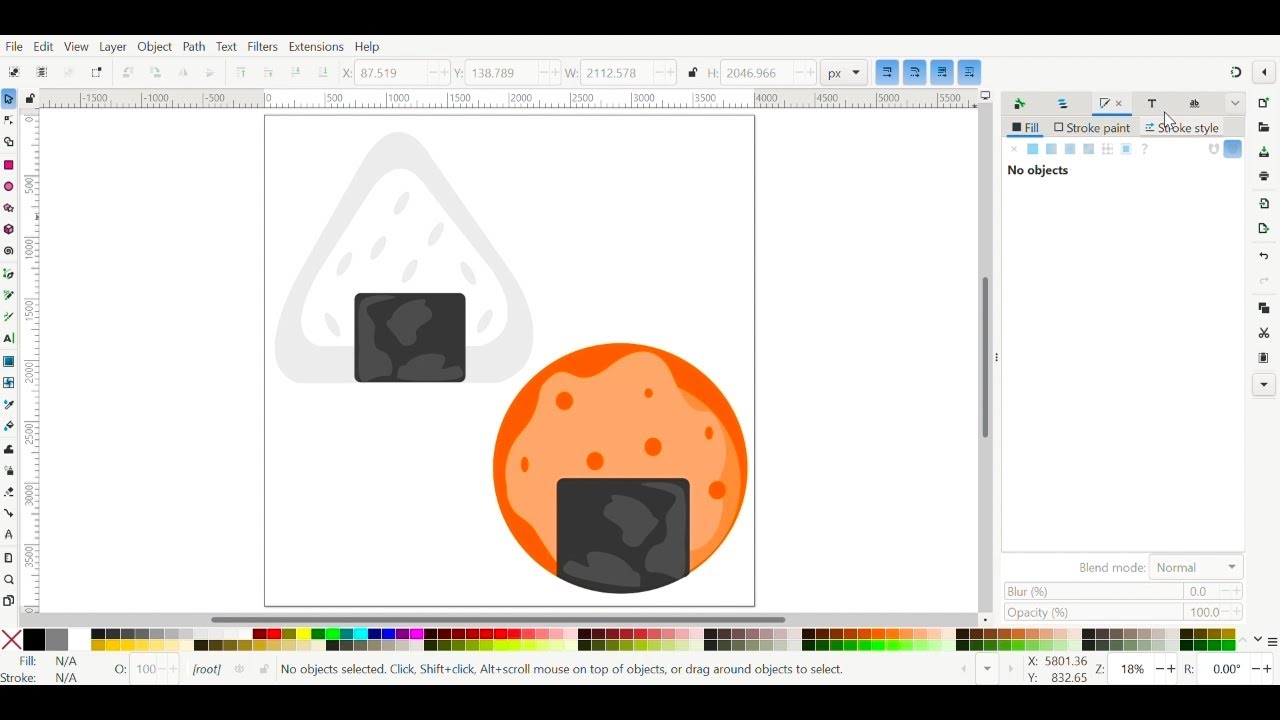Open the Extensions menu
Viewport: 1280px width, 720px height.
316,47
